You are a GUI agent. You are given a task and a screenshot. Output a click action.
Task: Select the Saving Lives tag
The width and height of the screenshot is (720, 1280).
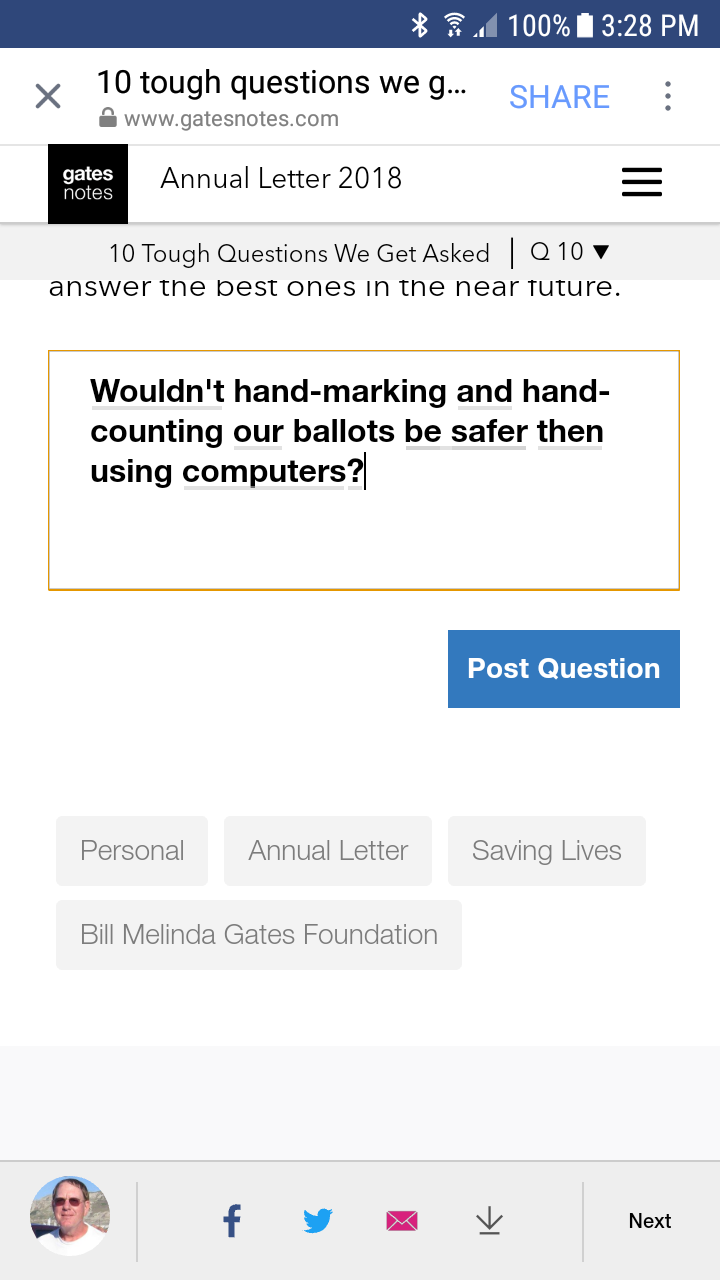click(546, 851)
